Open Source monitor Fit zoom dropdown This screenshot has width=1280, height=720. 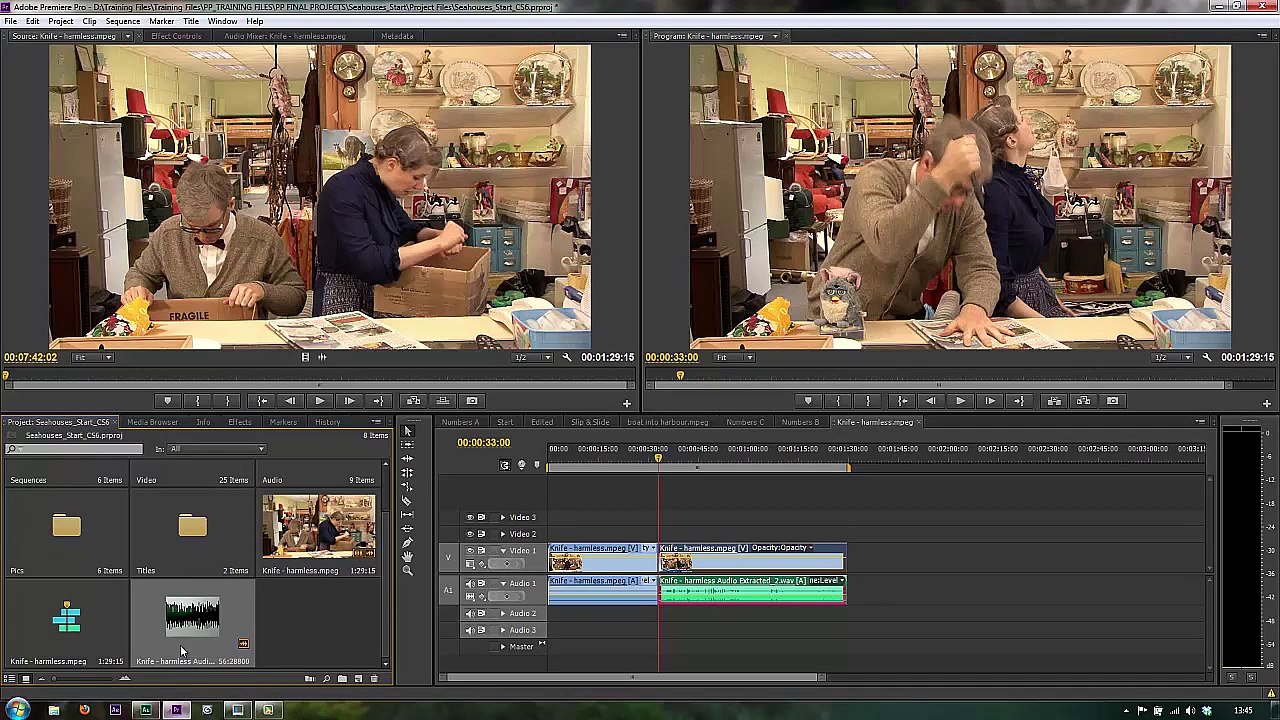[93, 357]
